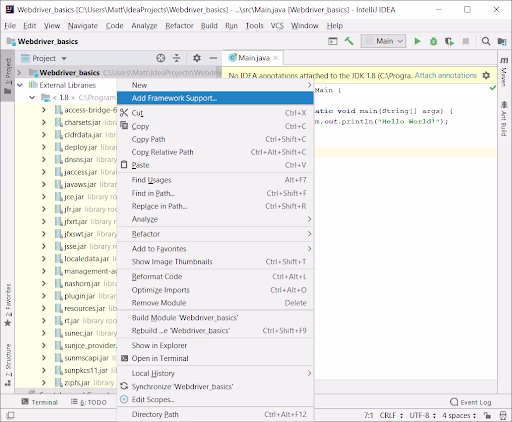Screen dimensions: 512x422
Task: Run with coverage using the shield icon
Action: [x=449, y=41]
